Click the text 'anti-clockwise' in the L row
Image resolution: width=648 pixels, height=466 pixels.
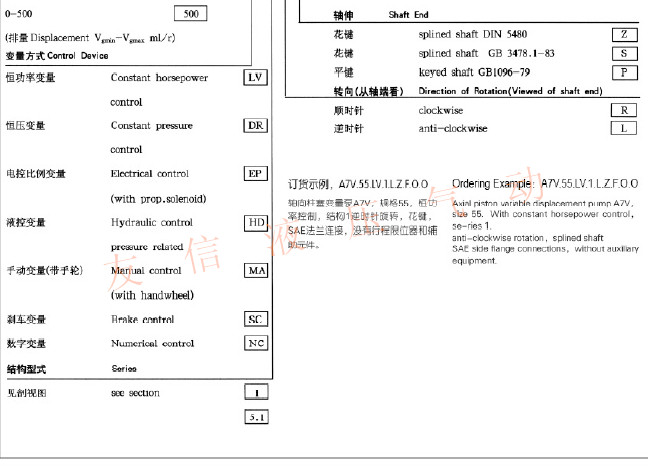click(453, 128)
